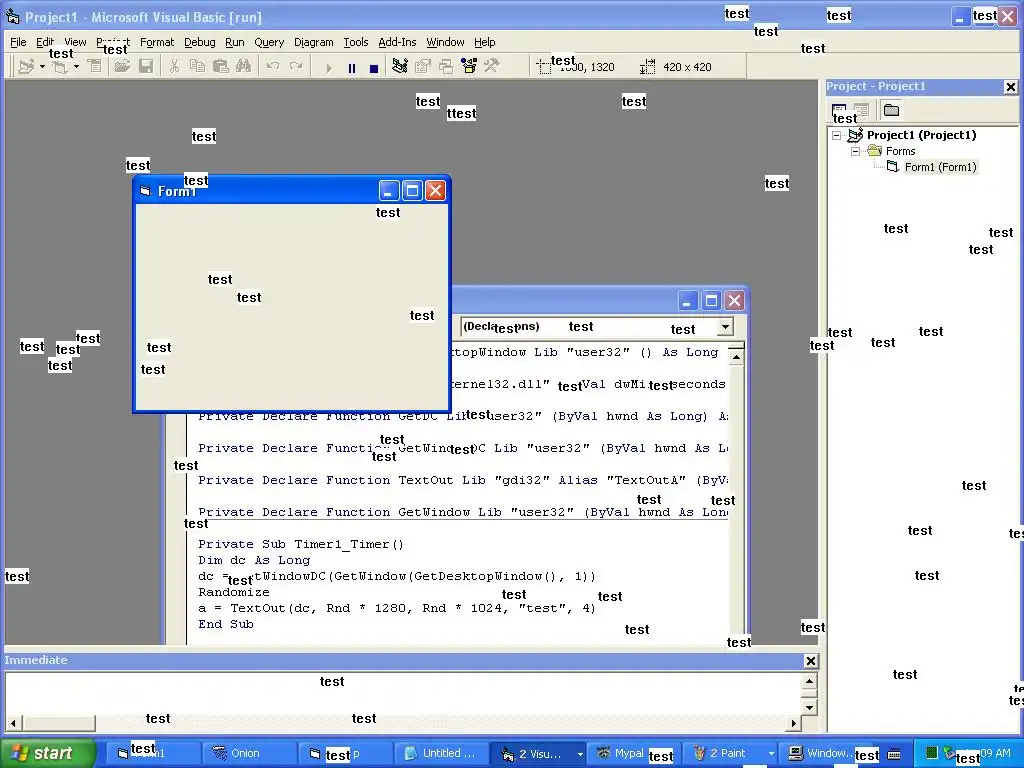The image size is (1024, 768).
Task: Click the Find binoculars icon
Action: 244,66
